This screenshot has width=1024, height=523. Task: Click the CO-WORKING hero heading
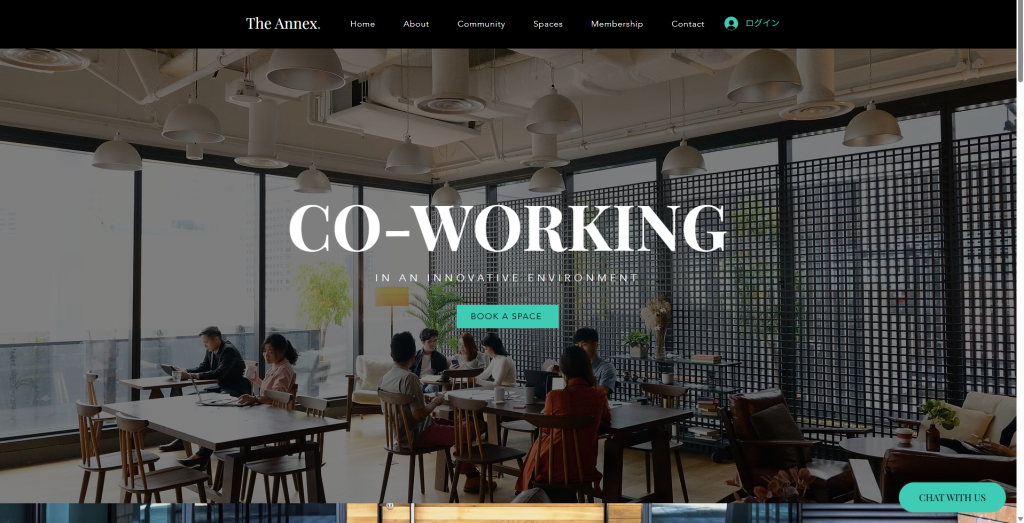click(x=507, y=228)
